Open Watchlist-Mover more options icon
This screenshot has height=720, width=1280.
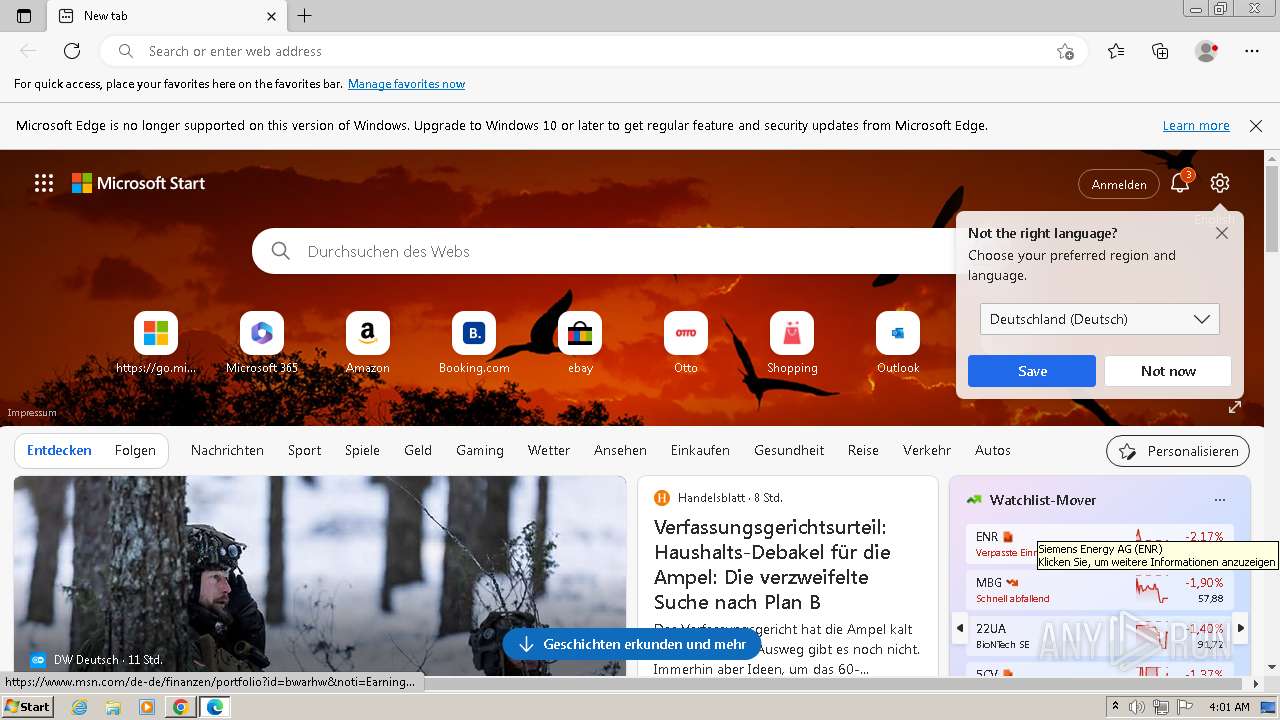pos(1219,500)
